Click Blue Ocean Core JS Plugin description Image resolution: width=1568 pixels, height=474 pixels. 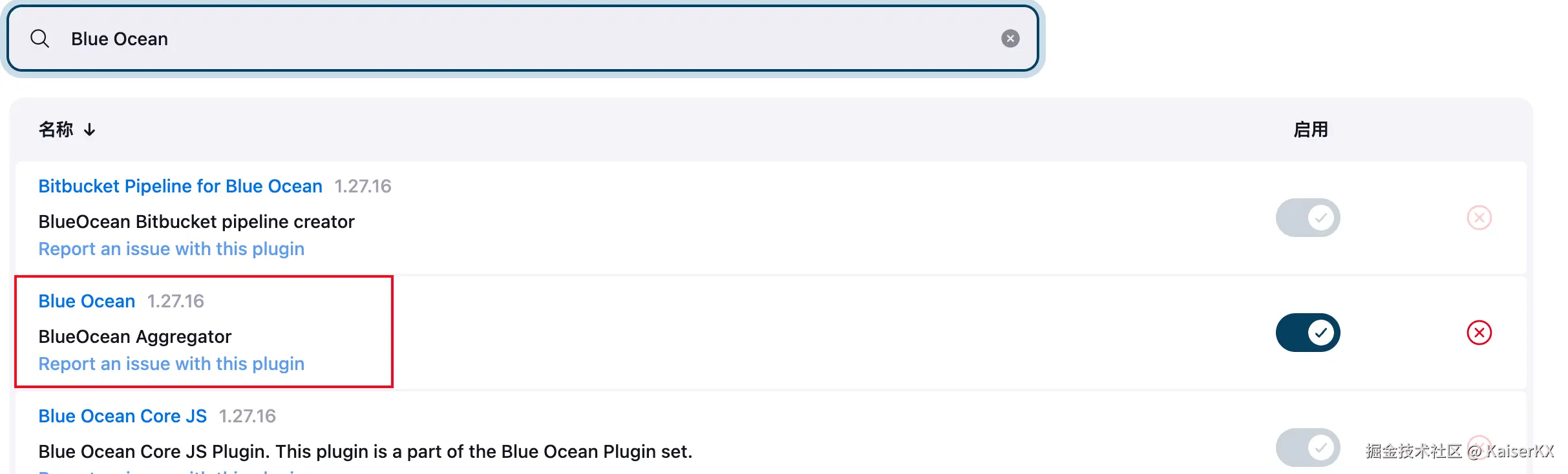point(365,451)
